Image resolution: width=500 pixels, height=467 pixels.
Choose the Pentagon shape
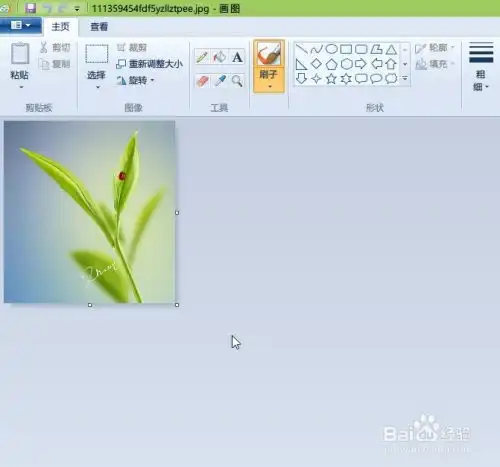click(x=331, y=64)
